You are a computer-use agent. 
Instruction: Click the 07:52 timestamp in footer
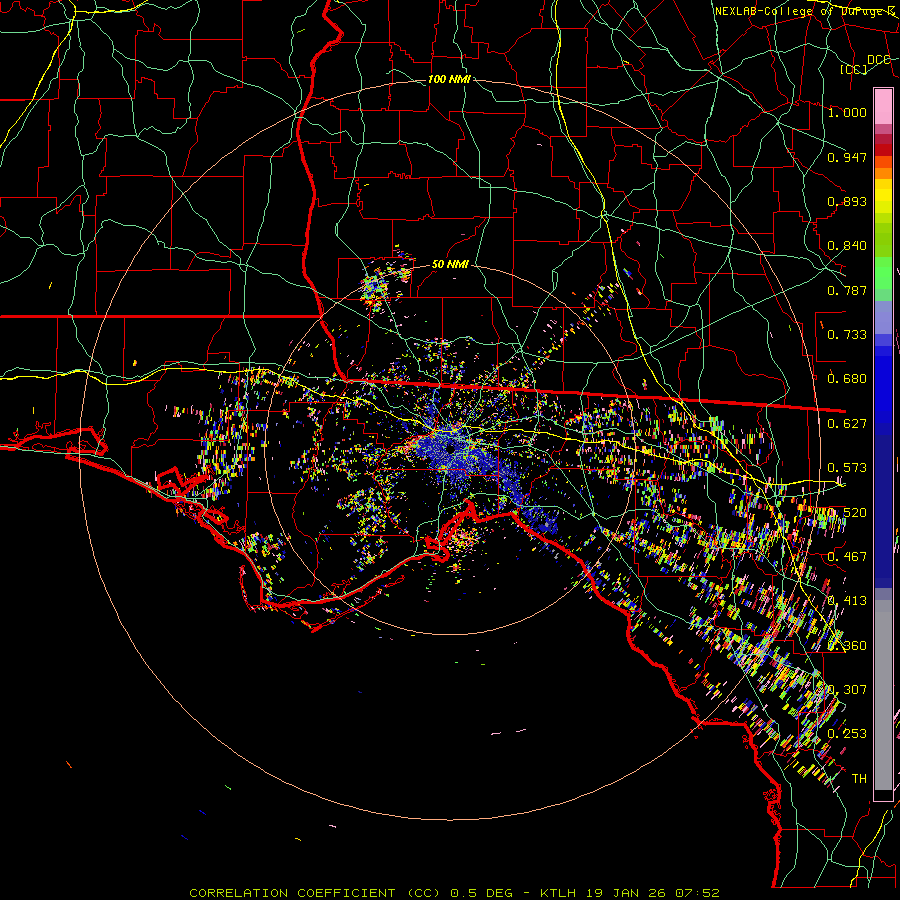coord(698,893)
